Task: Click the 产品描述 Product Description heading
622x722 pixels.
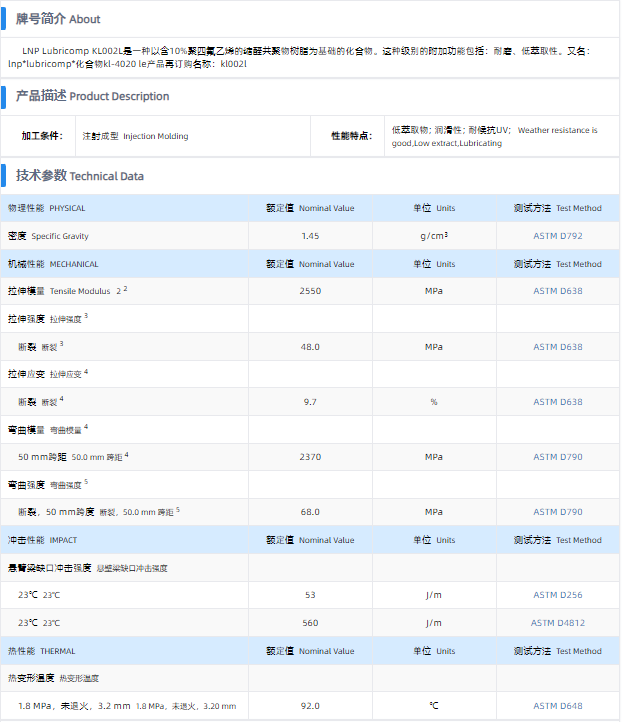Action: (x=92, y=96)
